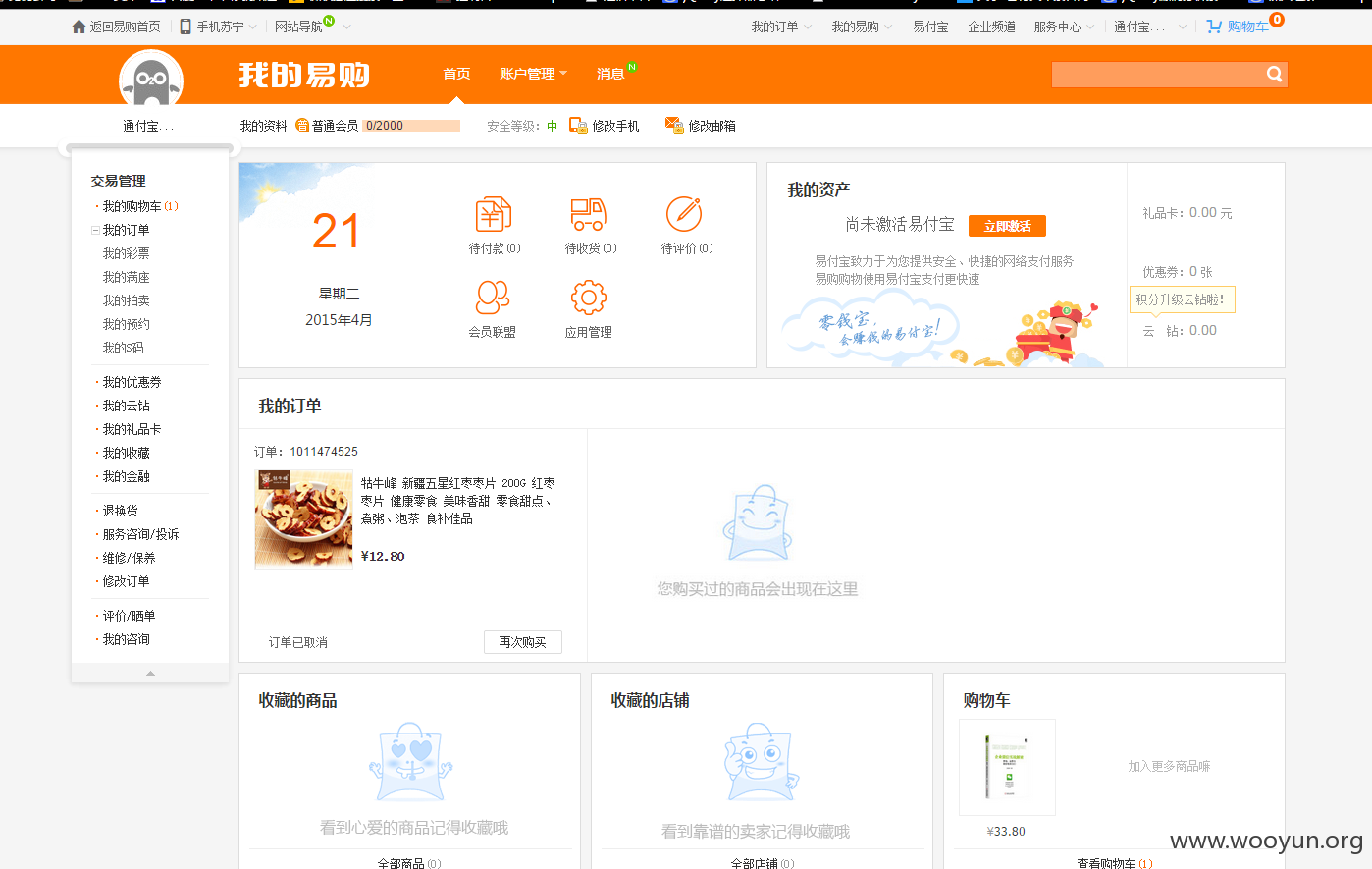The image size is (1372, 869).
Task: Click order number 1011474525
Action: tap(324, 452)
